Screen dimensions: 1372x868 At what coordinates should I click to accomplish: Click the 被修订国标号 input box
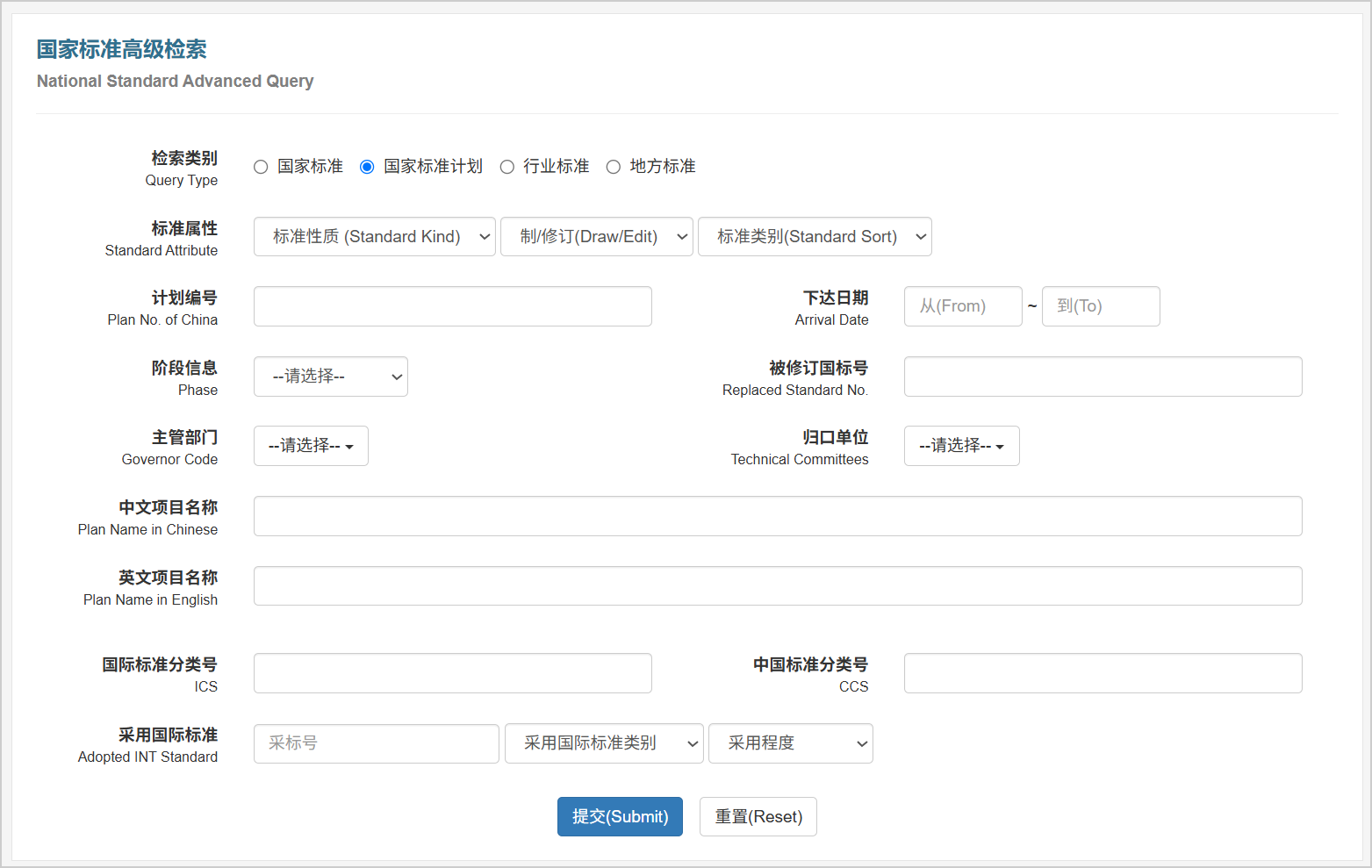click(1103, 376)
